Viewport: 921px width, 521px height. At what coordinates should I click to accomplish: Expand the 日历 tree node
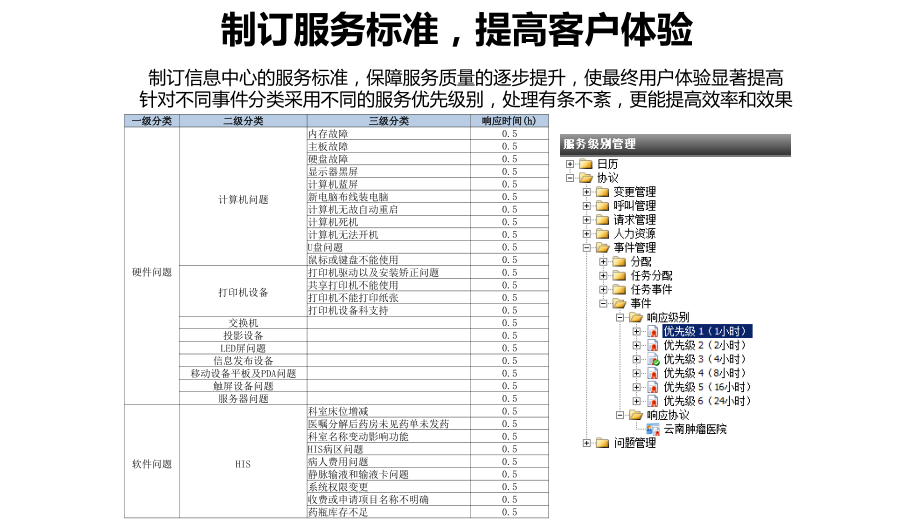570,164
